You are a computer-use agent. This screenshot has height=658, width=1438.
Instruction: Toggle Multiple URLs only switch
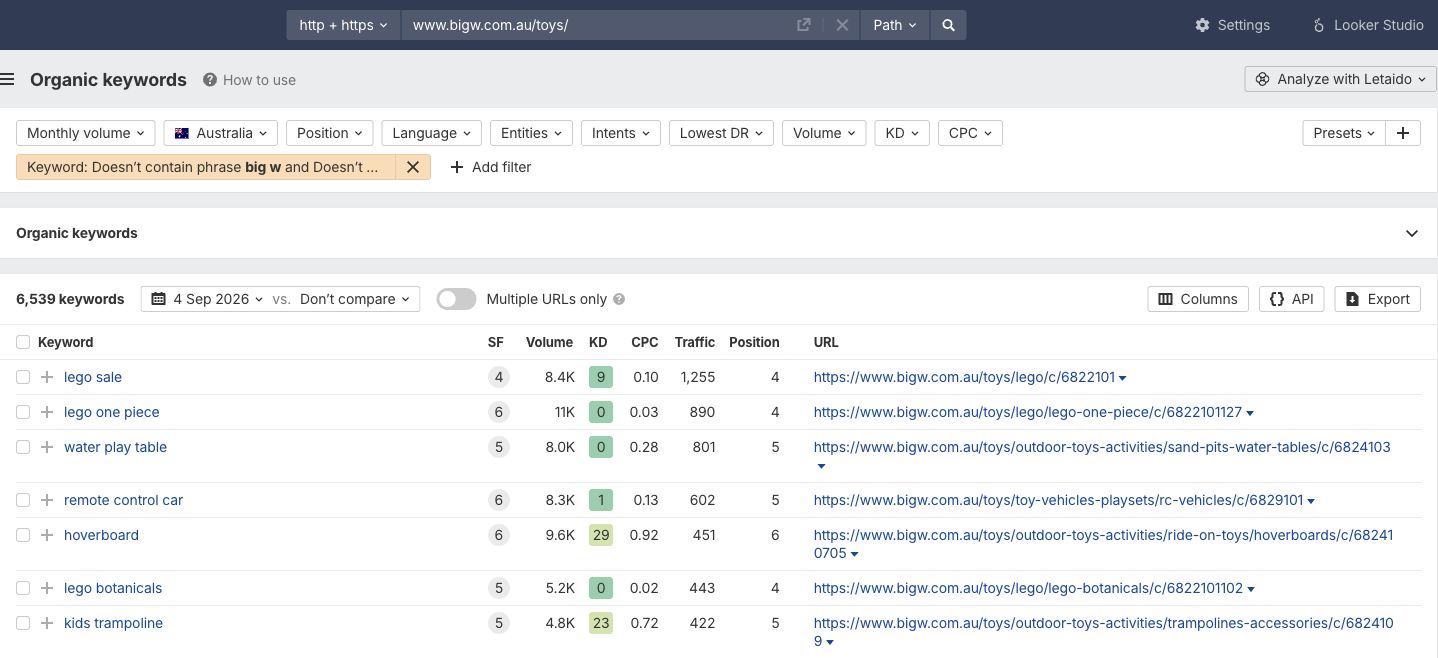456,299
